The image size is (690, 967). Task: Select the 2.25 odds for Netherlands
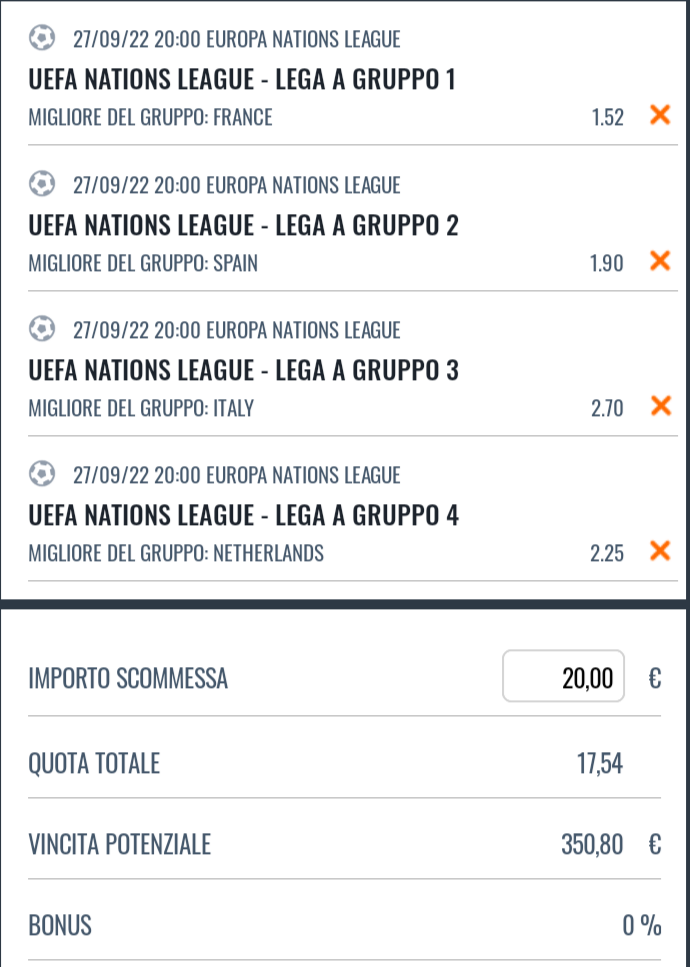(607, 553)
